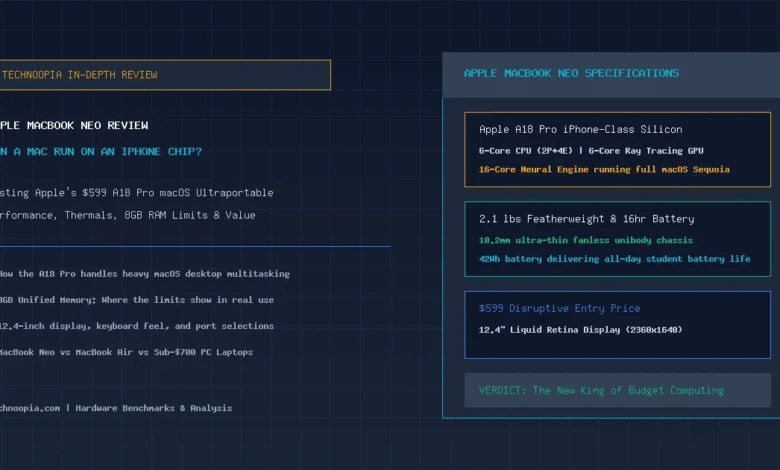Select 'Unified Memory: Where the limits show' line
Image resolution: width=780 pixels, height=470 pixels.
(115, 300)
